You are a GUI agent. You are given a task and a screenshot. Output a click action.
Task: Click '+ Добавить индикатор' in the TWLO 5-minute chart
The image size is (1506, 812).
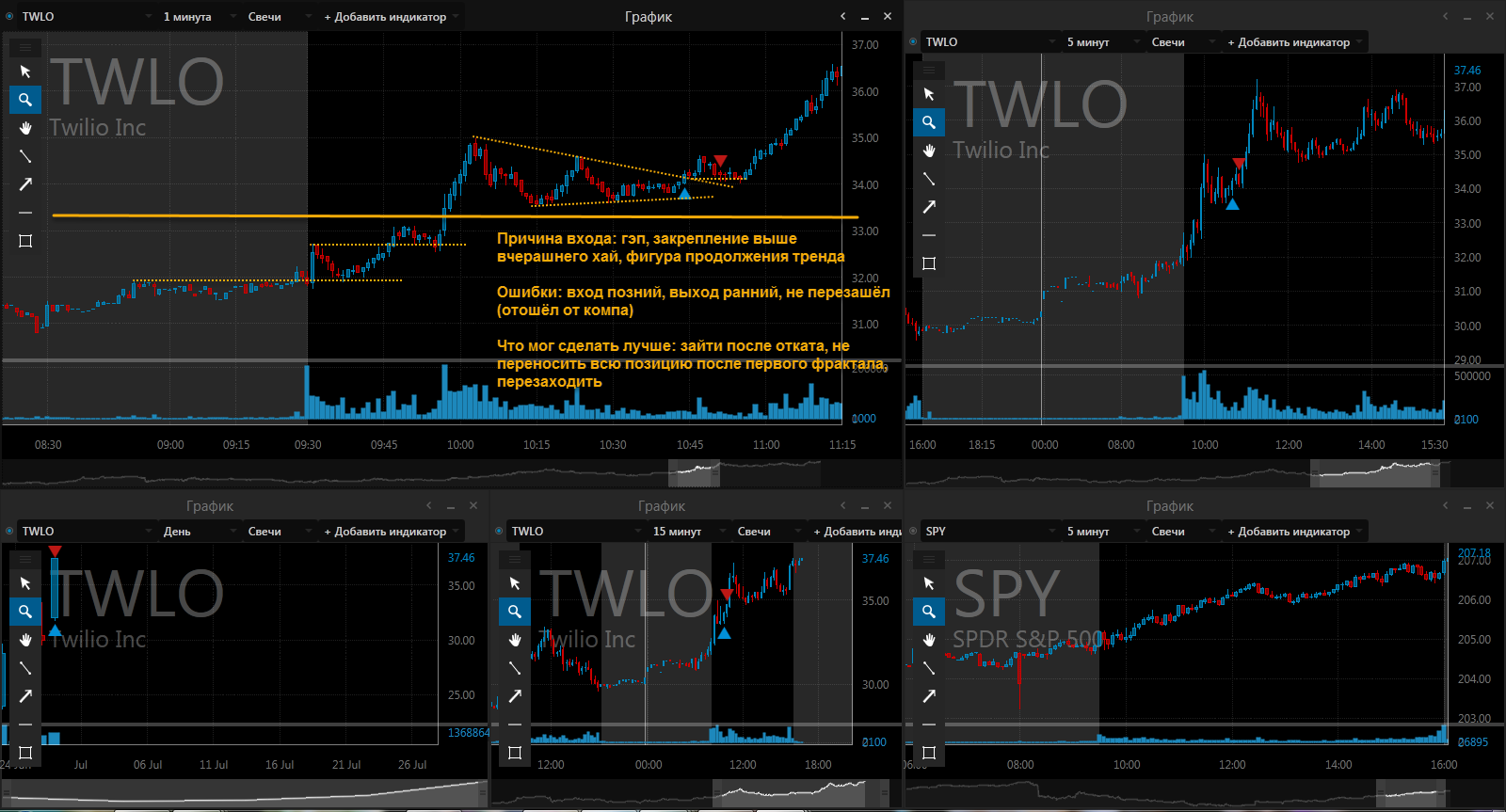1294,41
